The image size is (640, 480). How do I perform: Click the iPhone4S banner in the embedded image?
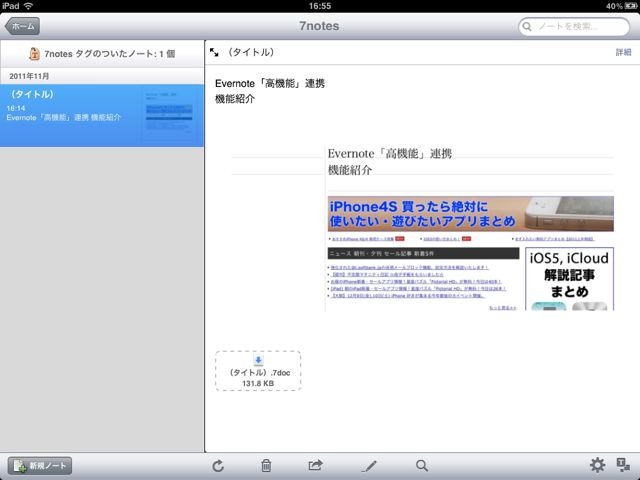tap(471, 214)
